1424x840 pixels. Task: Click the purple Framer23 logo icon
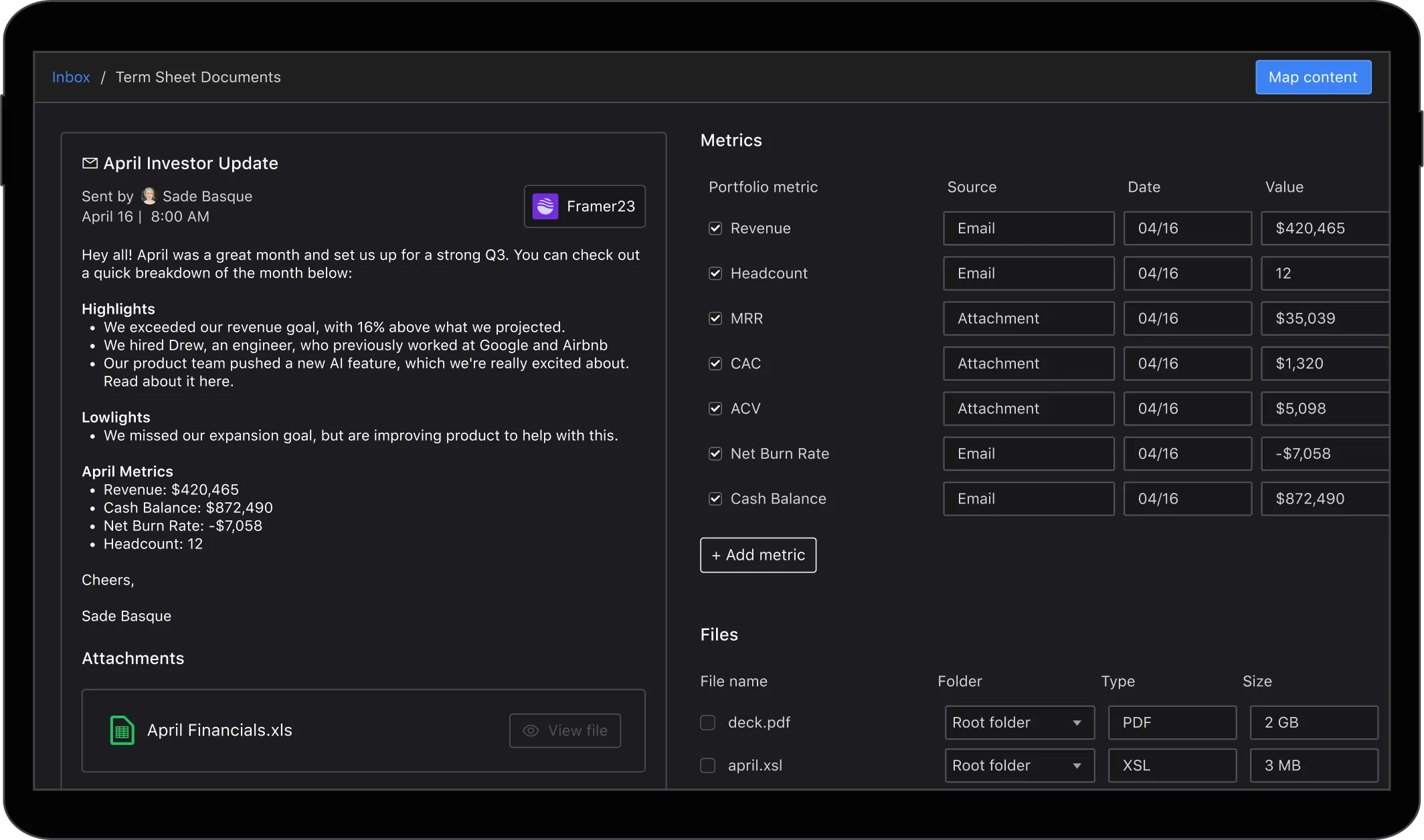click(545, 206)
